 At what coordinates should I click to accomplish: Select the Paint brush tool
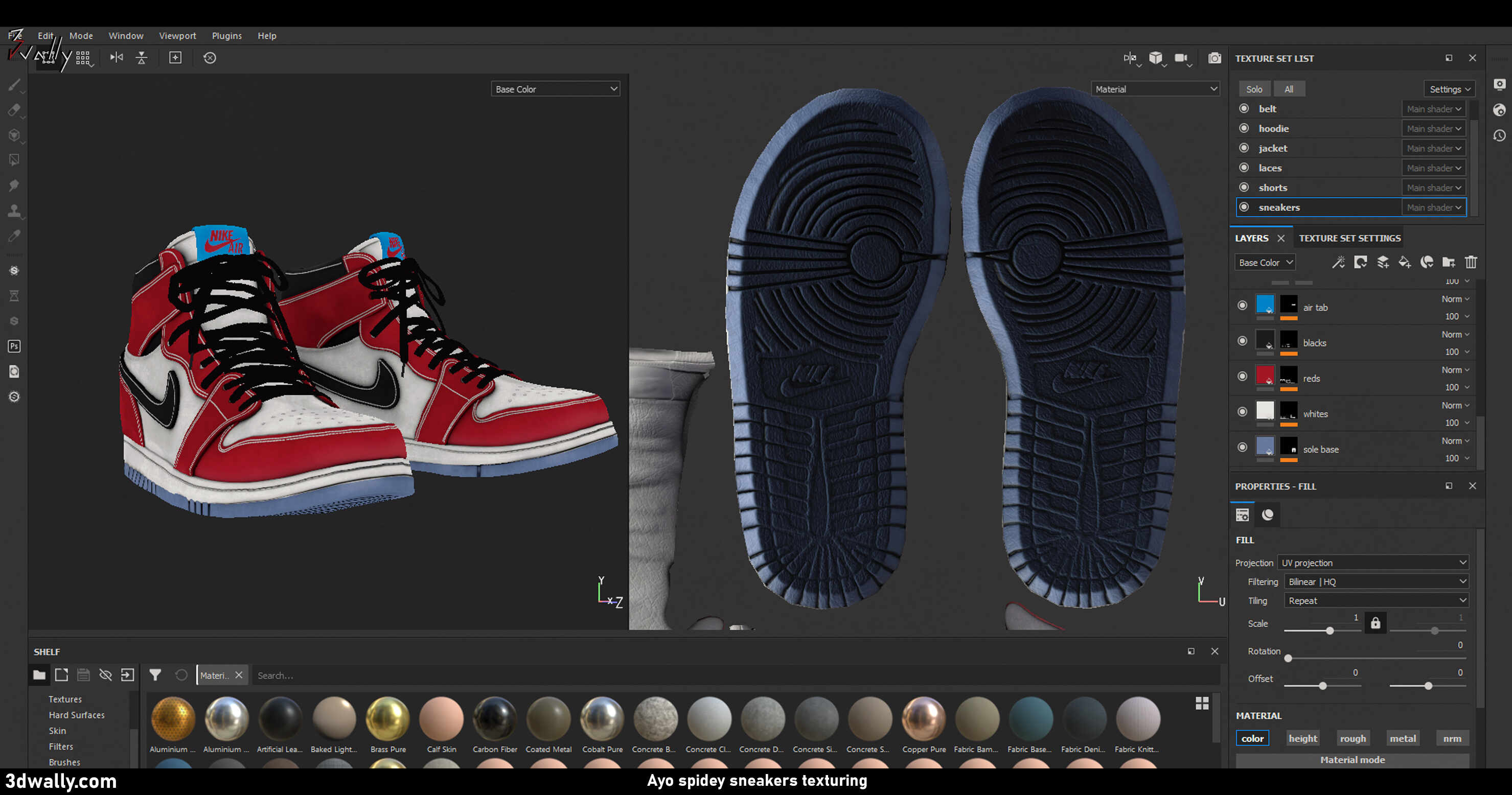(14, 85)
